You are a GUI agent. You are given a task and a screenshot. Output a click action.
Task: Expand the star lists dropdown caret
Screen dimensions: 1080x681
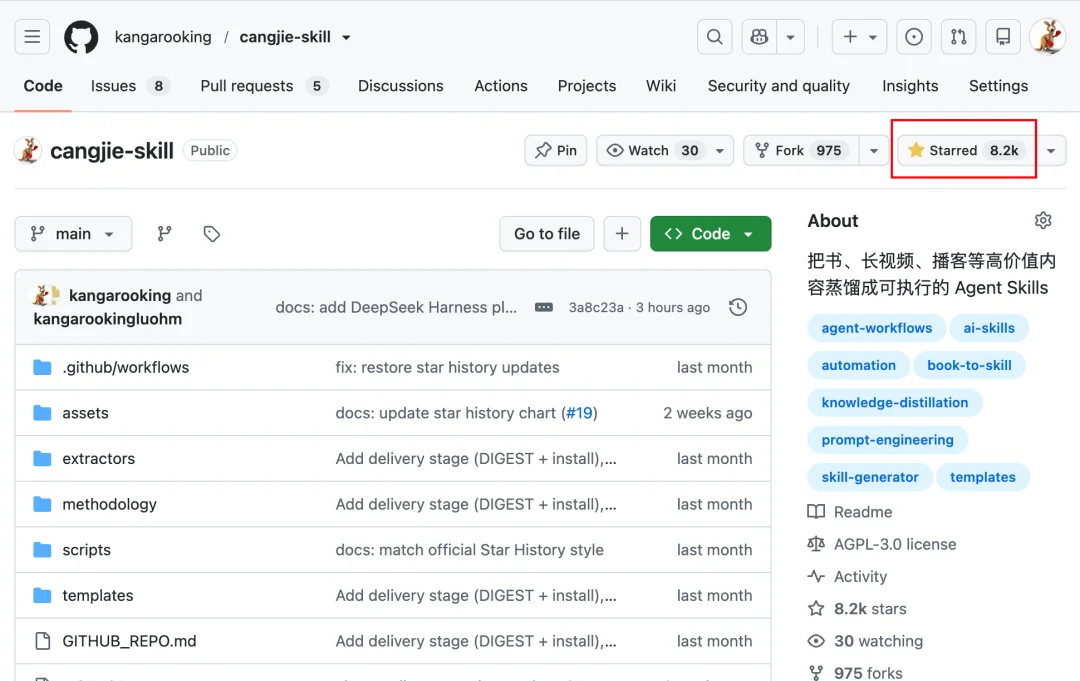pyautogui.click(x=1051, y=150)
